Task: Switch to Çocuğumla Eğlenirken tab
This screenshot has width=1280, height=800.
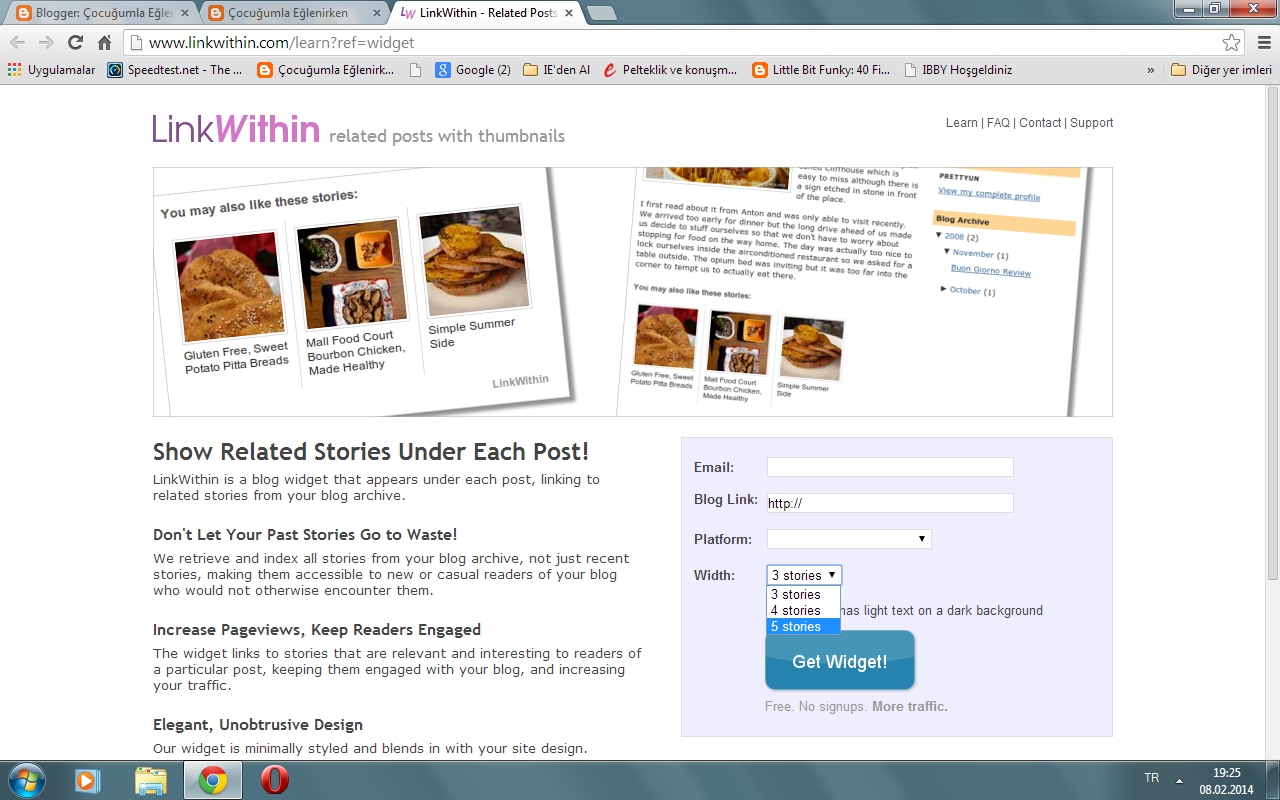Action: tap(296, 14)
